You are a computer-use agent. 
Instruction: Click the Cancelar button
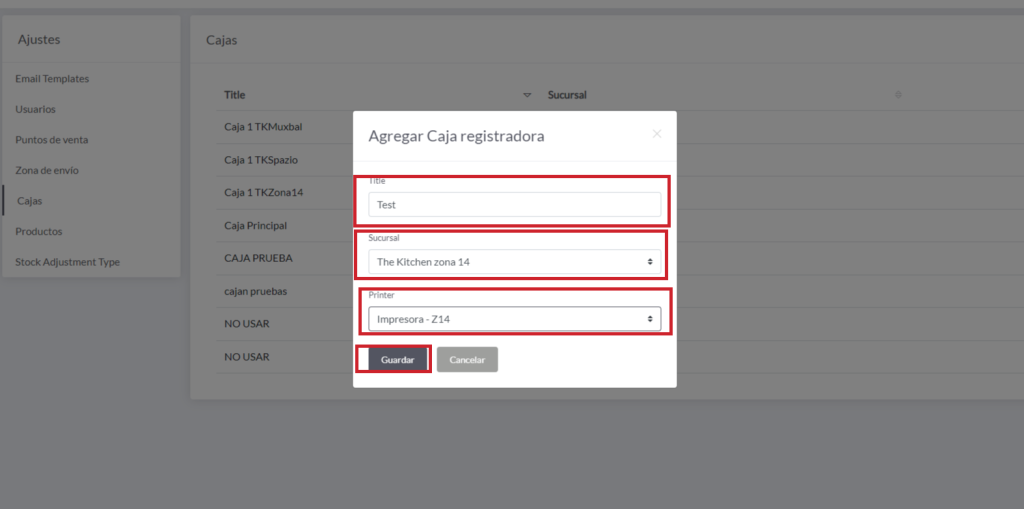[467, 360]
